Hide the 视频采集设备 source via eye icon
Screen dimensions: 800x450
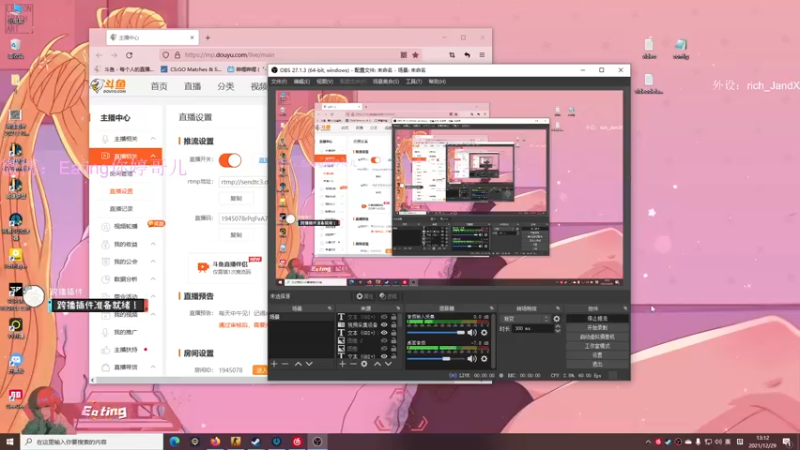(x=384, y=324)
